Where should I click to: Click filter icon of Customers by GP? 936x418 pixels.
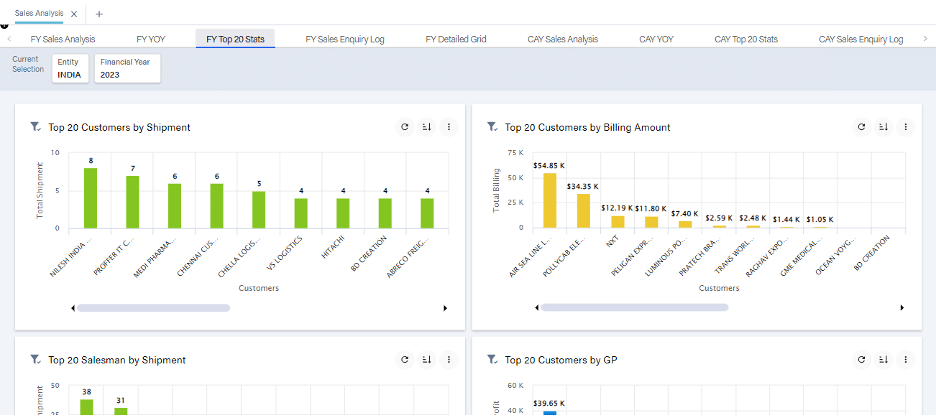click(492, 359)
